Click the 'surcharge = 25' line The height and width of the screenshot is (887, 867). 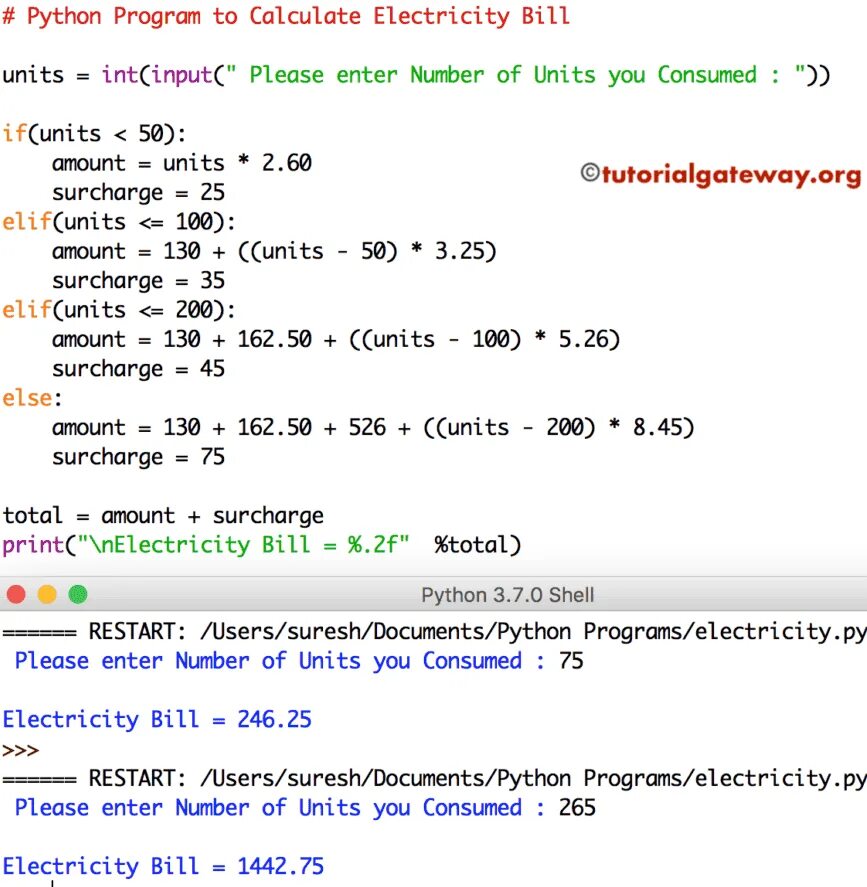(x=139, y=193)
